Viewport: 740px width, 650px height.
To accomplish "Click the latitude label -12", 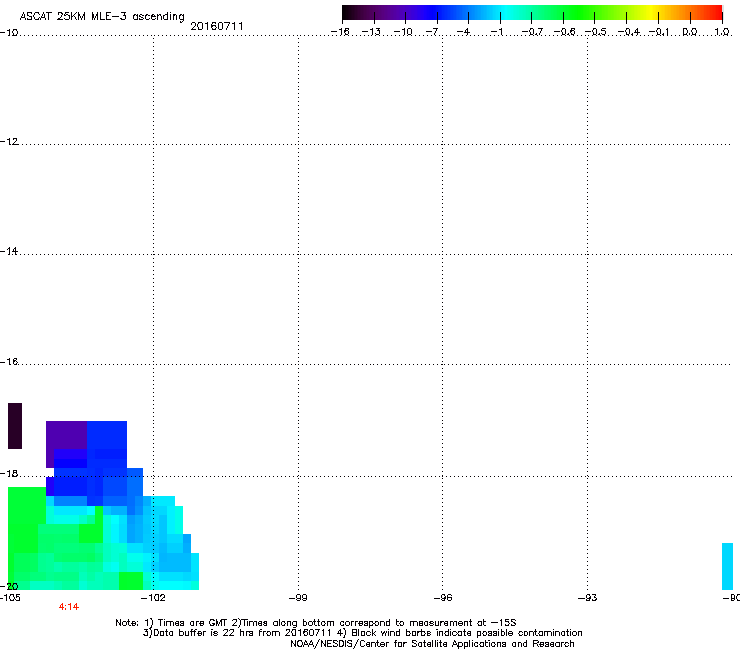I will click(10, 142).
